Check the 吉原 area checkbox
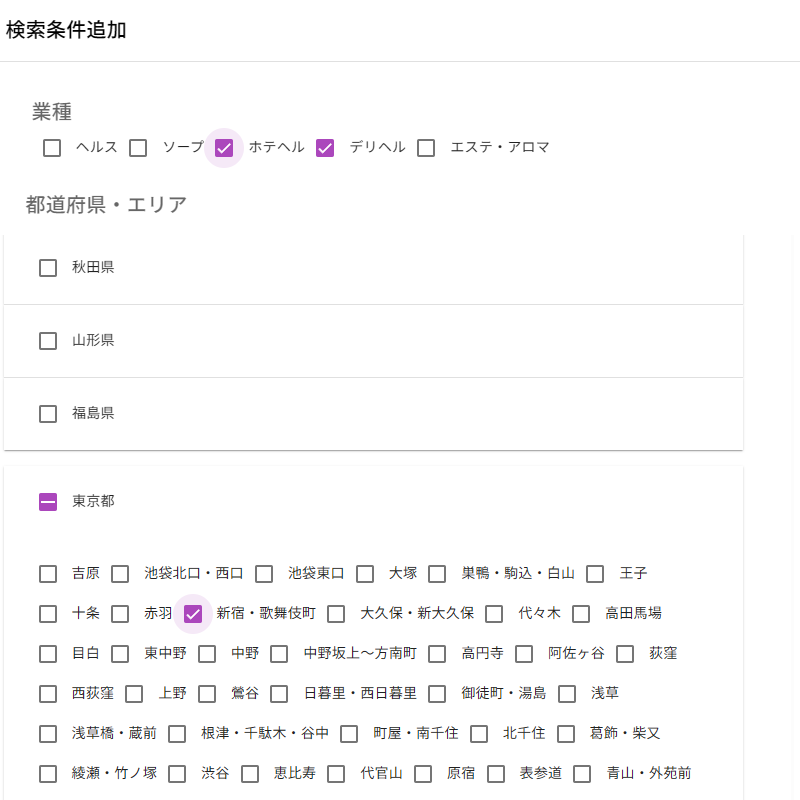 coord(48,574)
